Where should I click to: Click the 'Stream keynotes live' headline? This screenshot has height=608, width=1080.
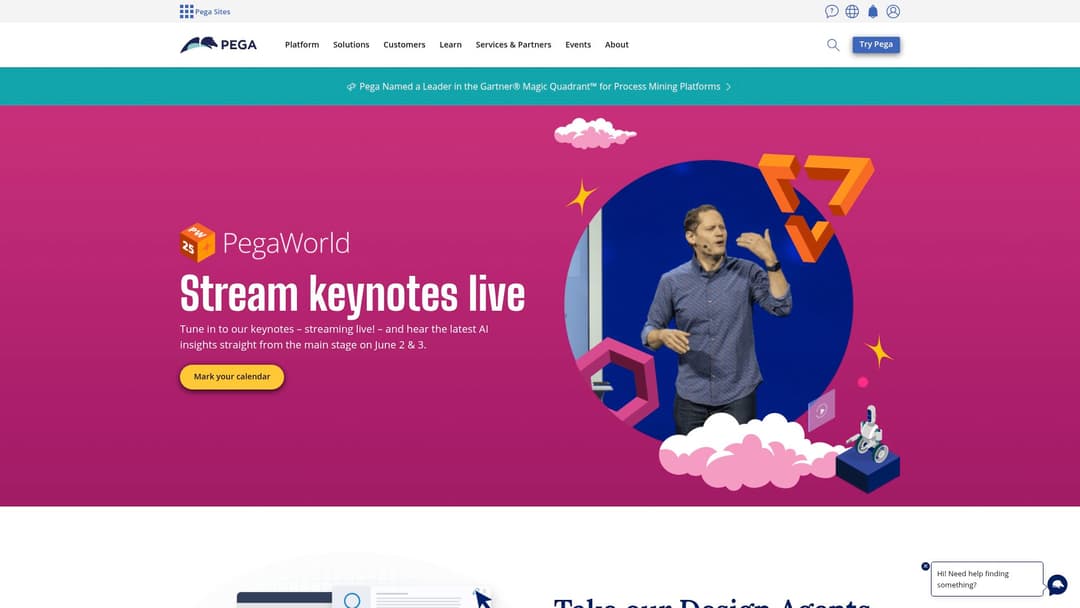[x=352, y=294]
